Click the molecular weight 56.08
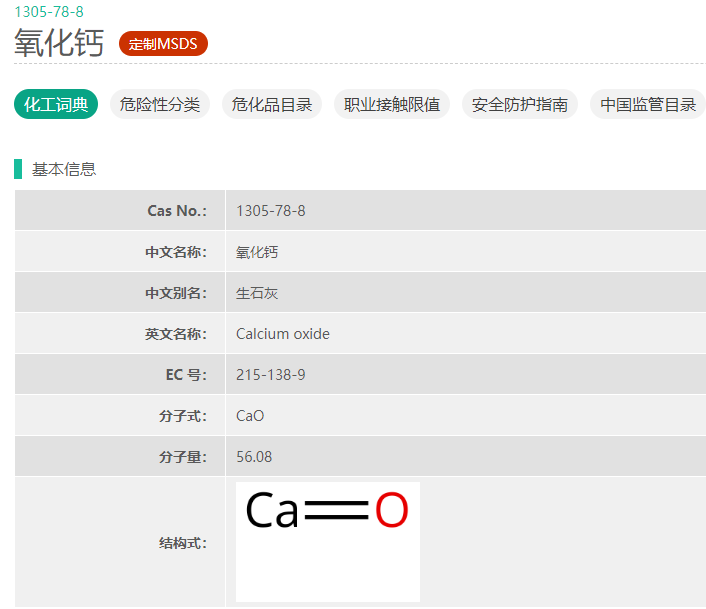Image resolution: width=706 pixels, height=609 pixels. [x=254, y=457]
